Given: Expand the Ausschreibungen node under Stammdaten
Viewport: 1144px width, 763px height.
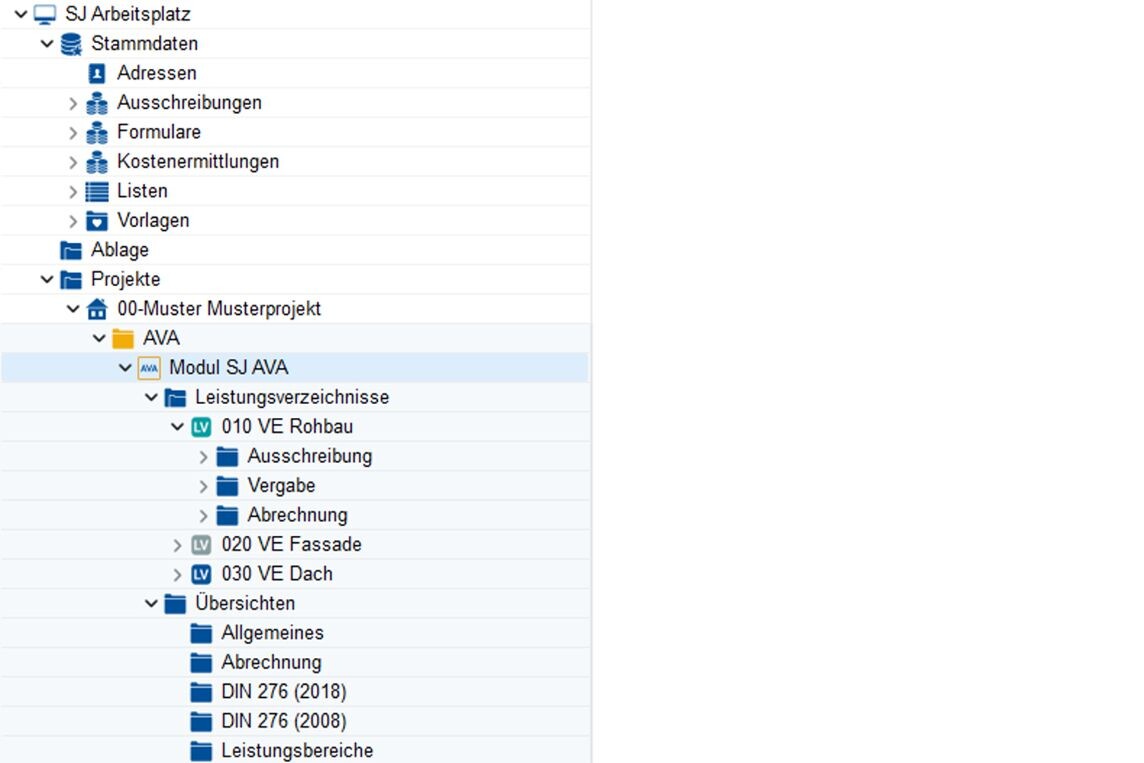Looking at the screenshot, I should tap(73, 103).
